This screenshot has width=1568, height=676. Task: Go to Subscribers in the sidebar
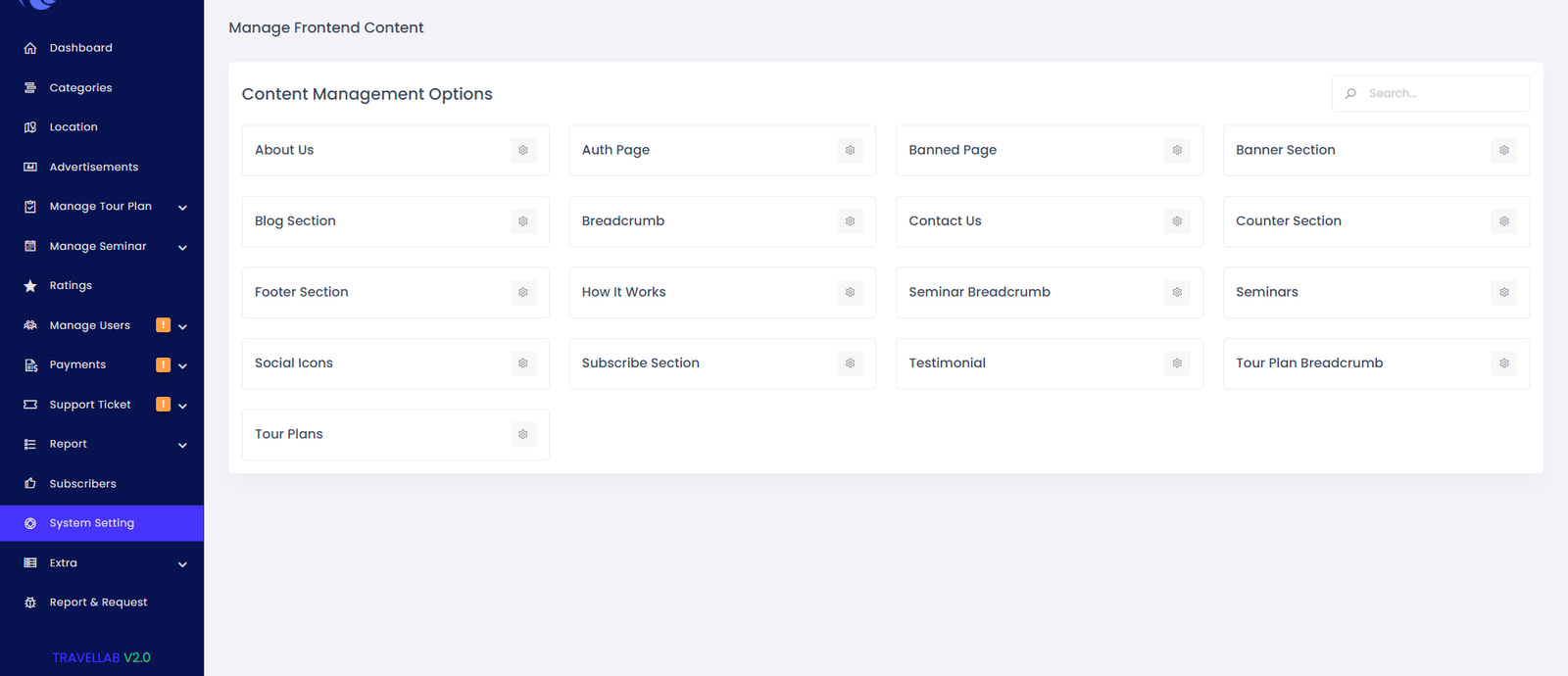point(82,484)
